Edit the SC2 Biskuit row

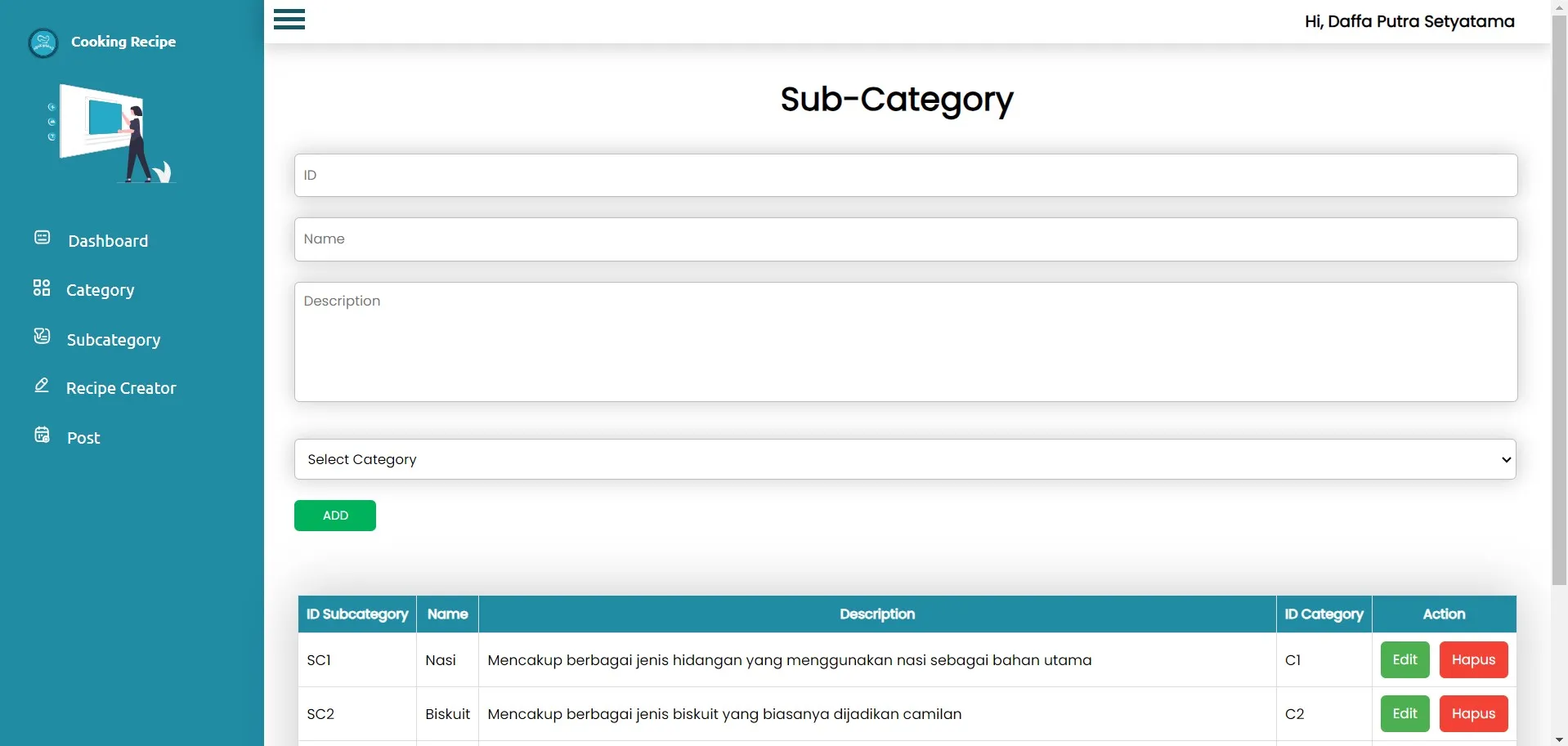(x=1404, y=714)
